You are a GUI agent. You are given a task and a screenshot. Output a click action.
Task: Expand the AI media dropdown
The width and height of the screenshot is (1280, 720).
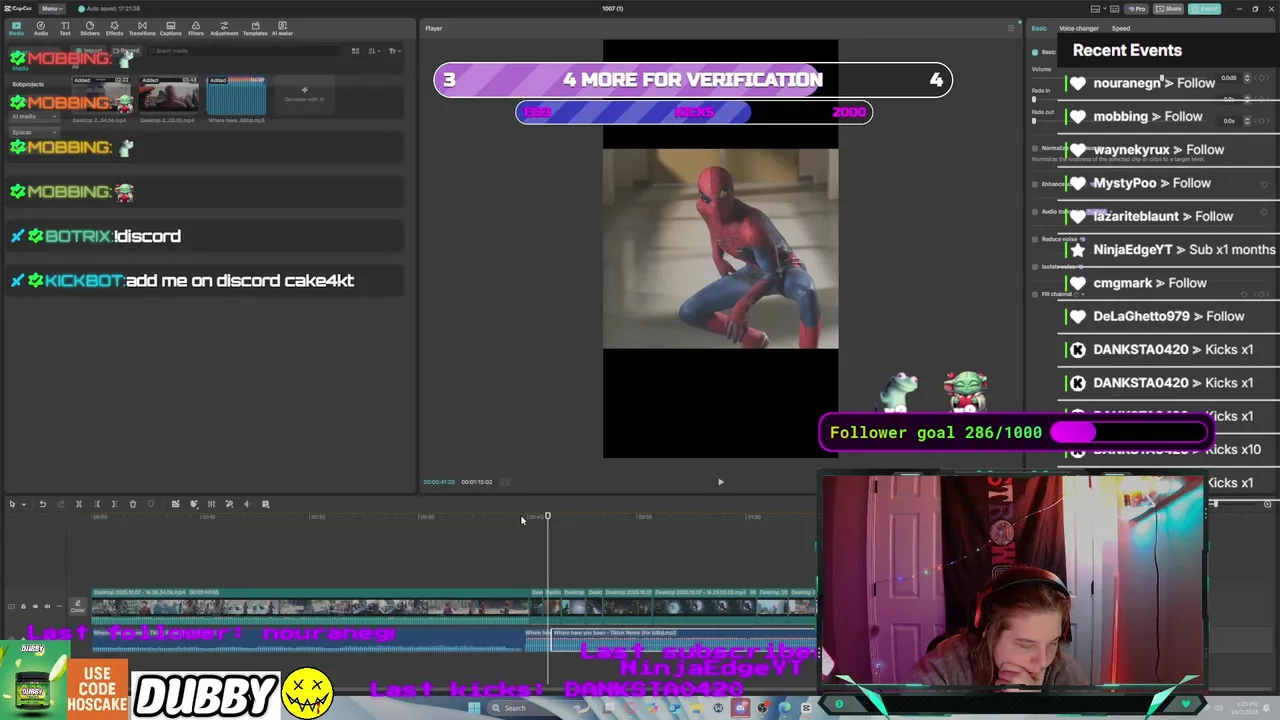coord(35,116)
